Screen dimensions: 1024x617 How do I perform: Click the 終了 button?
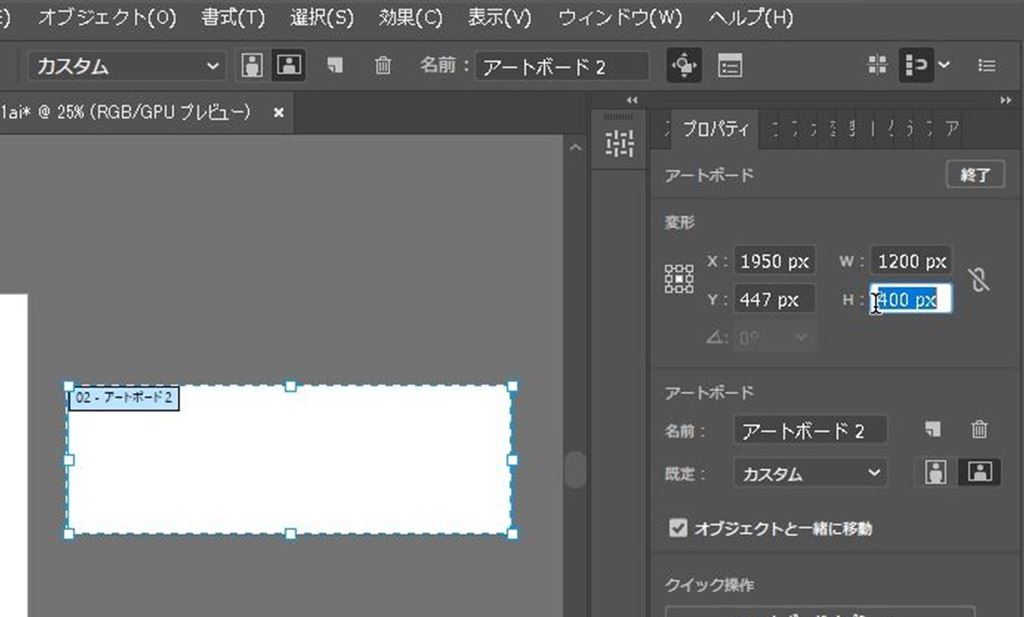[974, 175]
